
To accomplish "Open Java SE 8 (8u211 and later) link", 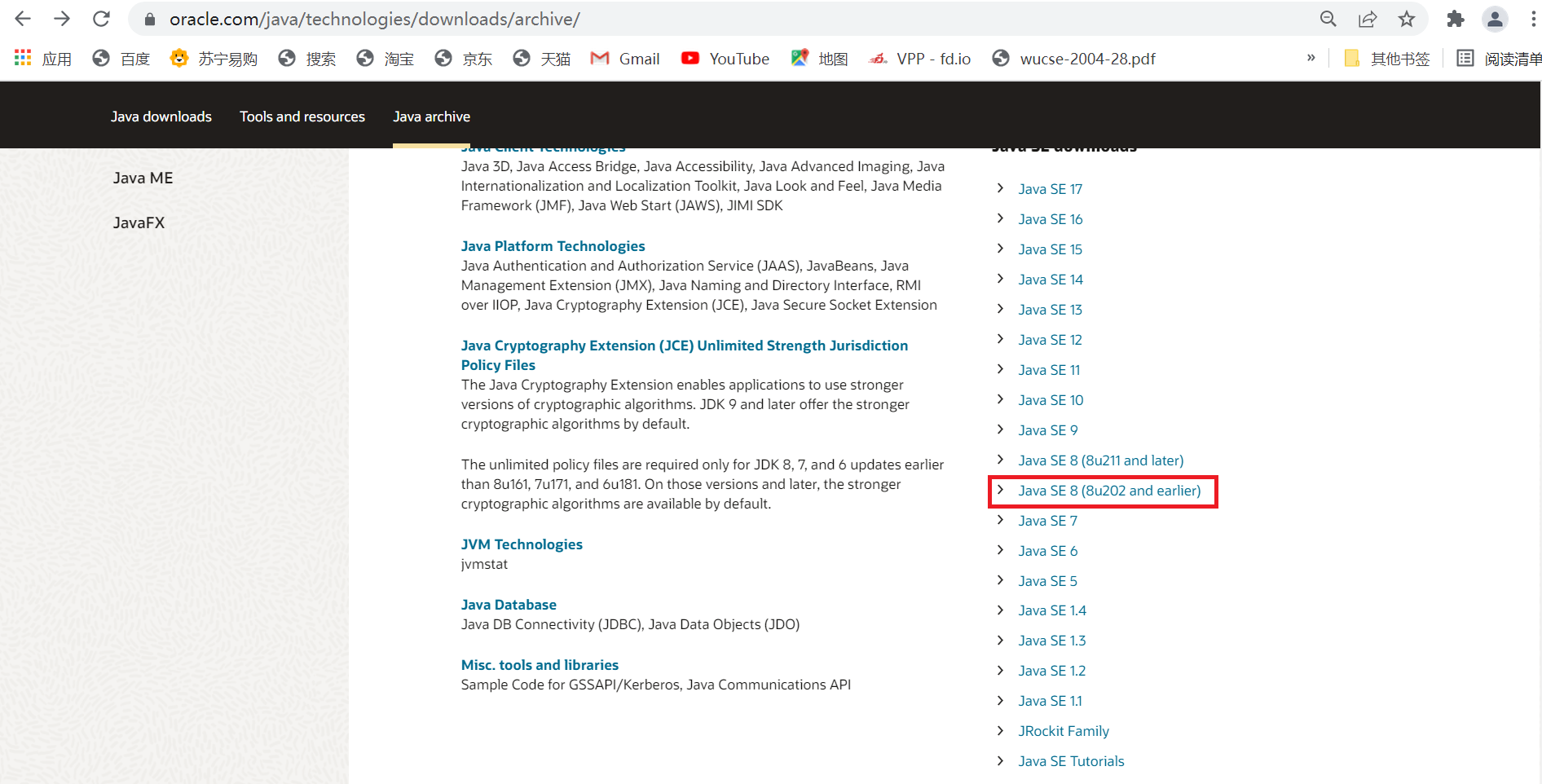I will click(x=1101, y=460).
